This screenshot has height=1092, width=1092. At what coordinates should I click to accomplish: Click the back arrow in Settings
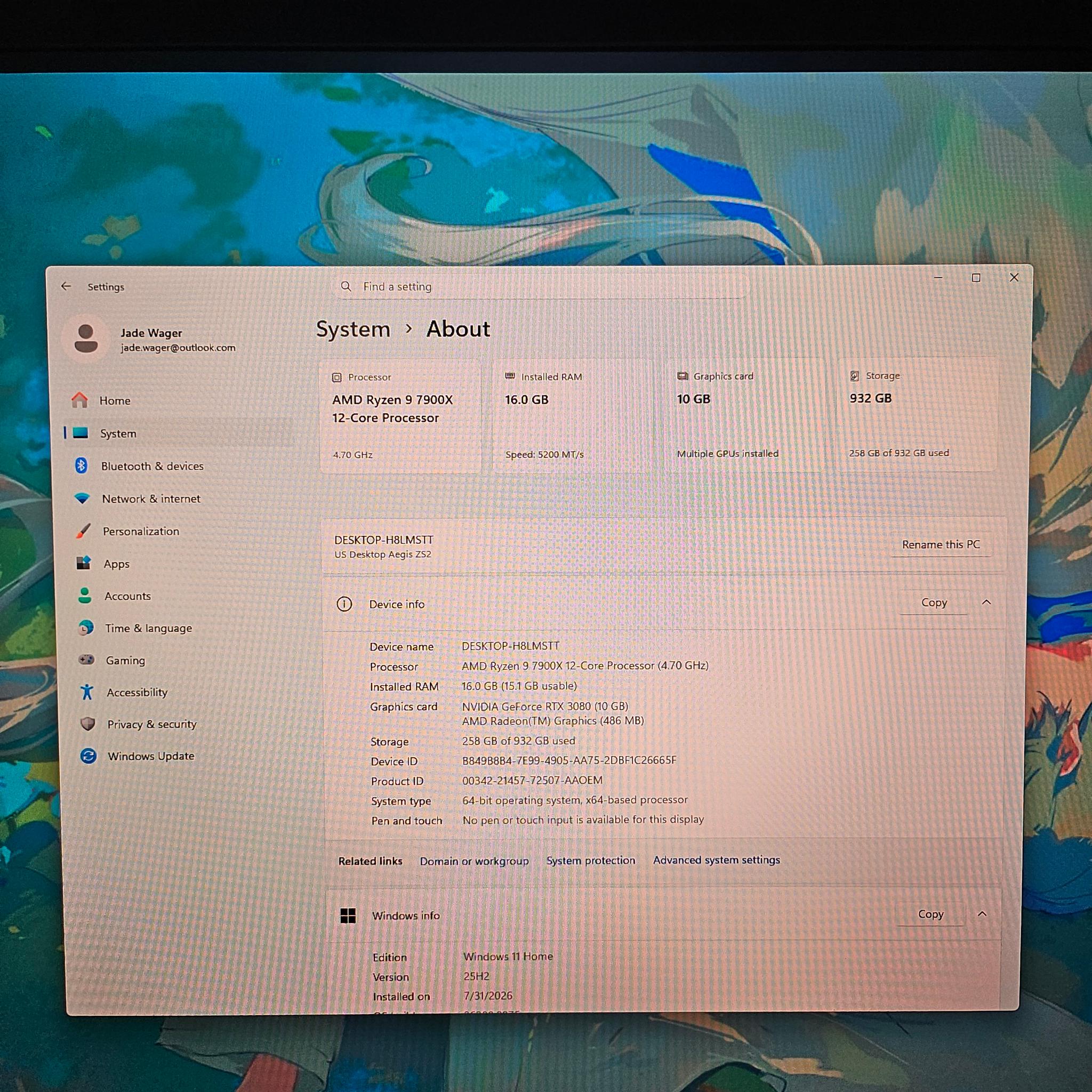[66, 286]
